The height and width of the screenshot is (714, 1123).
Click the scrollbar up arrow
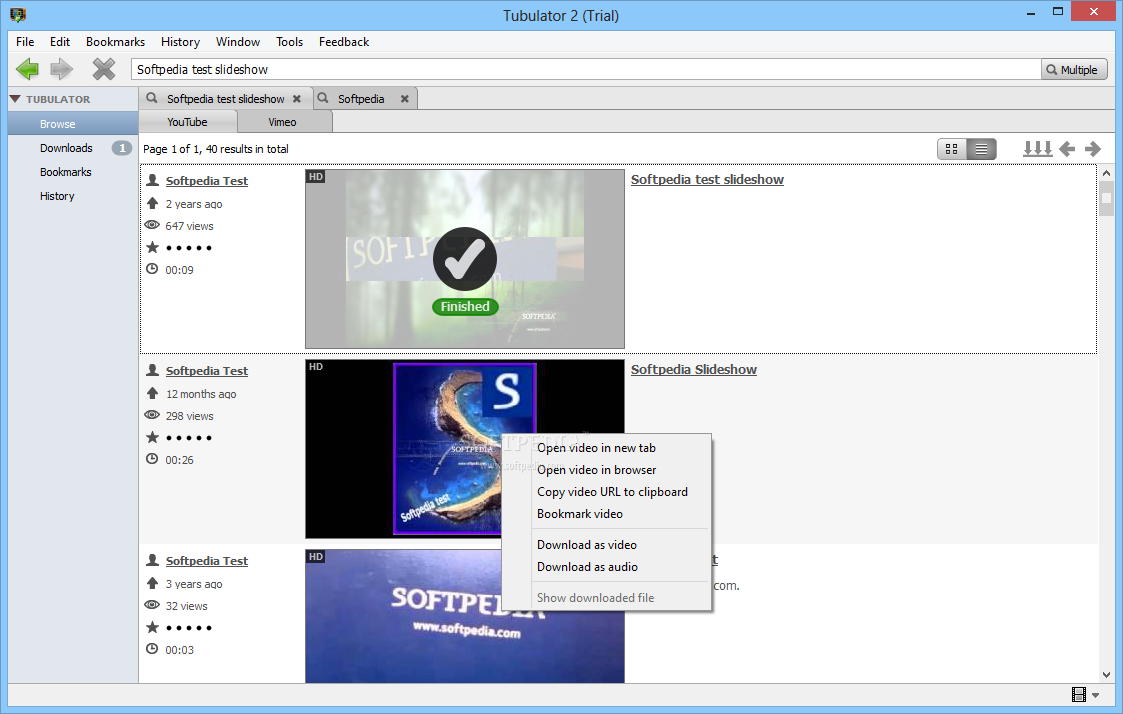click(1107, 173)
